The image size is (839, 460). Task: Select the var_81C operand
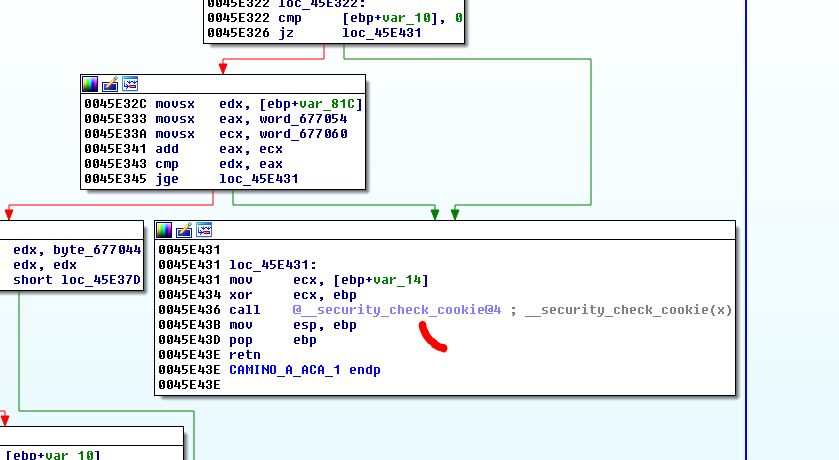point(339,104)
